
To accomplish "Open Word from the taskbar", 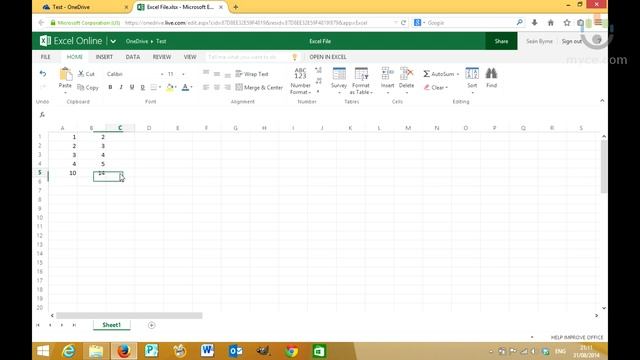I will coord(207,351).
